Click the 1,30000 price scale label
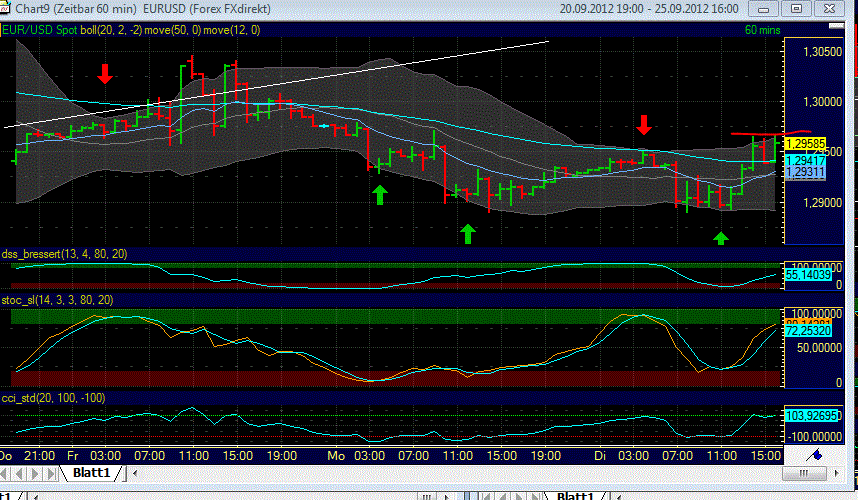 (x=822, y=102)
